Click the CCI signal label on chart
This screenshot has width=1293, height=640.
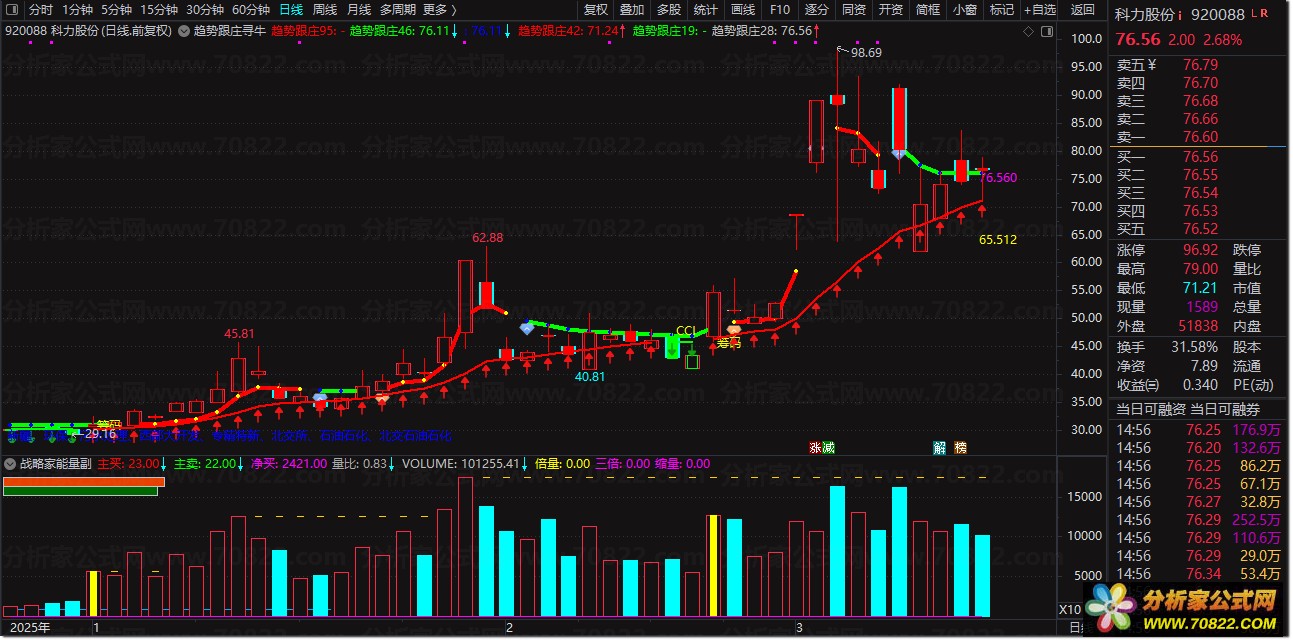(686, 331)
